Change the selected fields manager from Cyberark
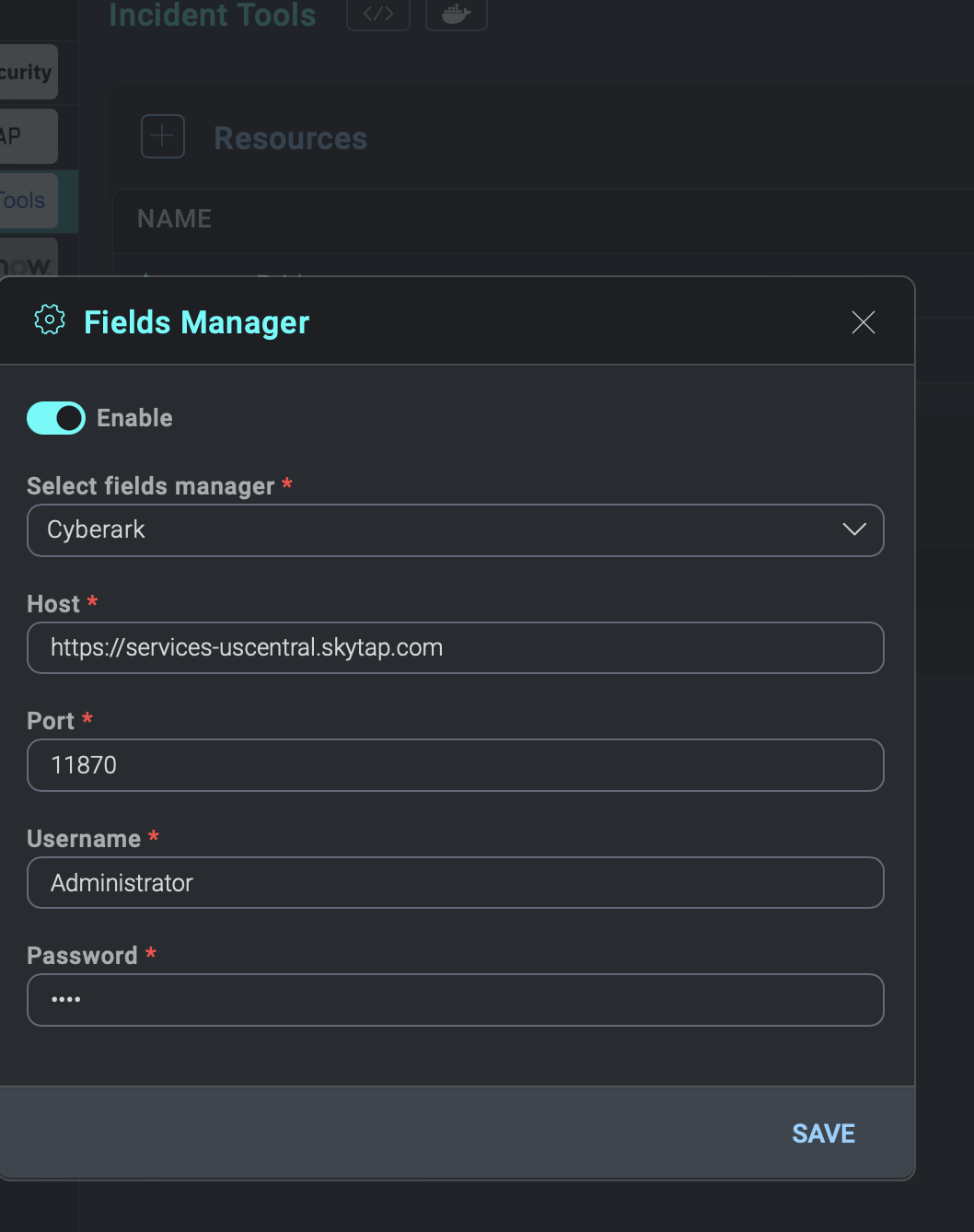This screenshot has height=1232, width=974. 456,529
